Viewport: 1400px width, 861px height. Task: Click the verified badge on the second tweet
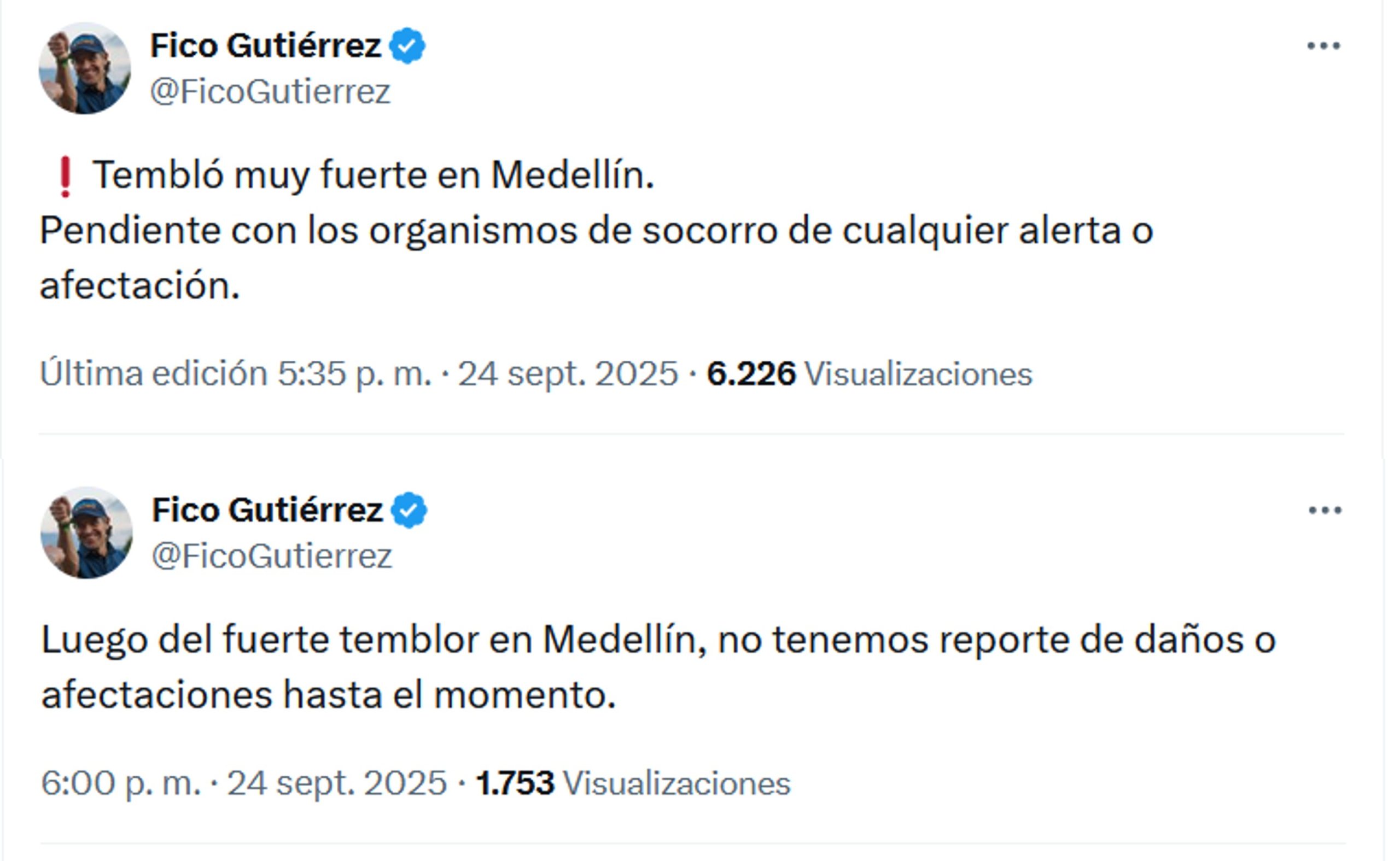tap(409, 509)
